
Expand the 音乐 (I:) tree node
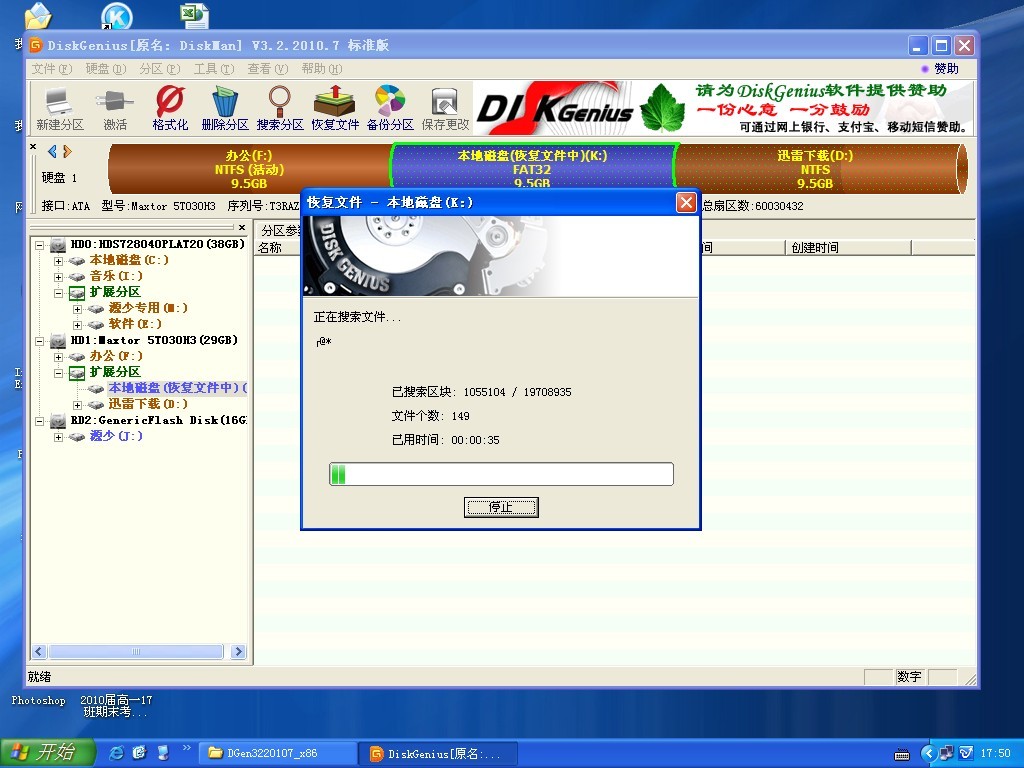[x=58, y=277]
